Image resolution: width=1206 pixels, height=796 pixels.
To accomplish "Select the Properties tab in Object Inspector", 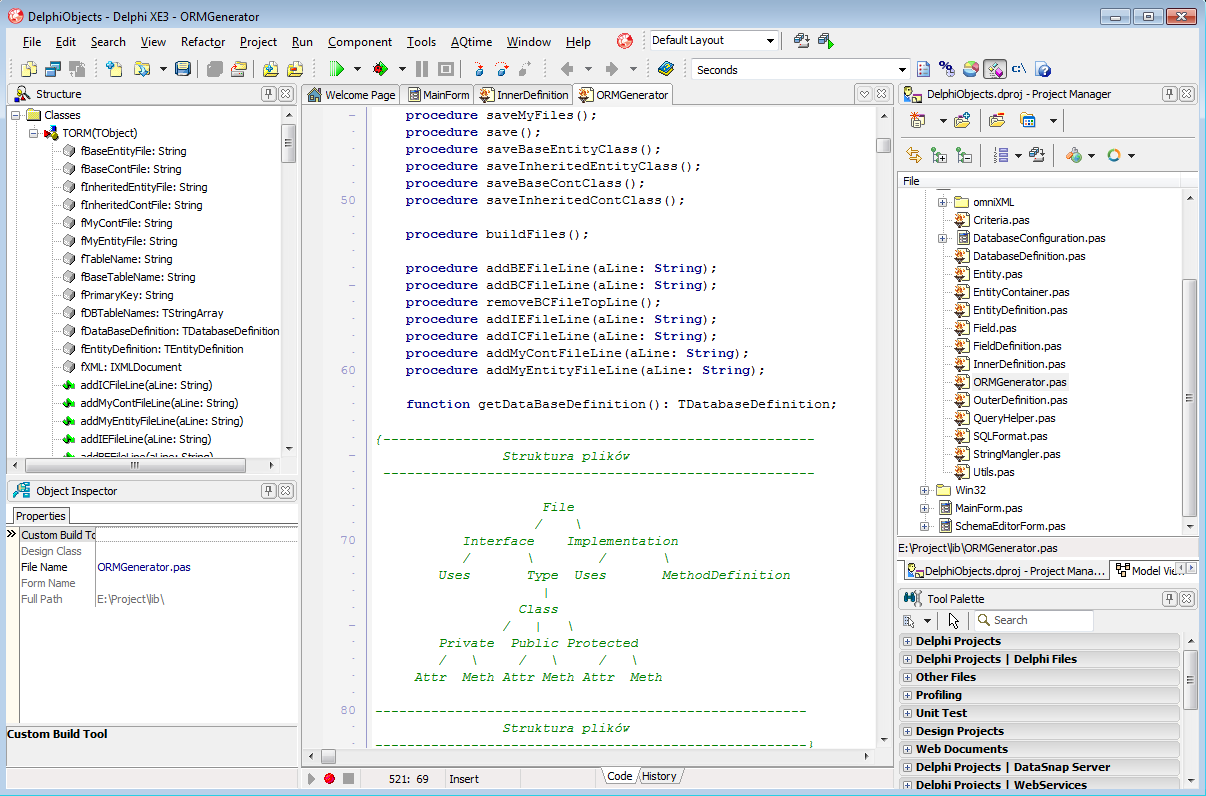I will (41, 516).
